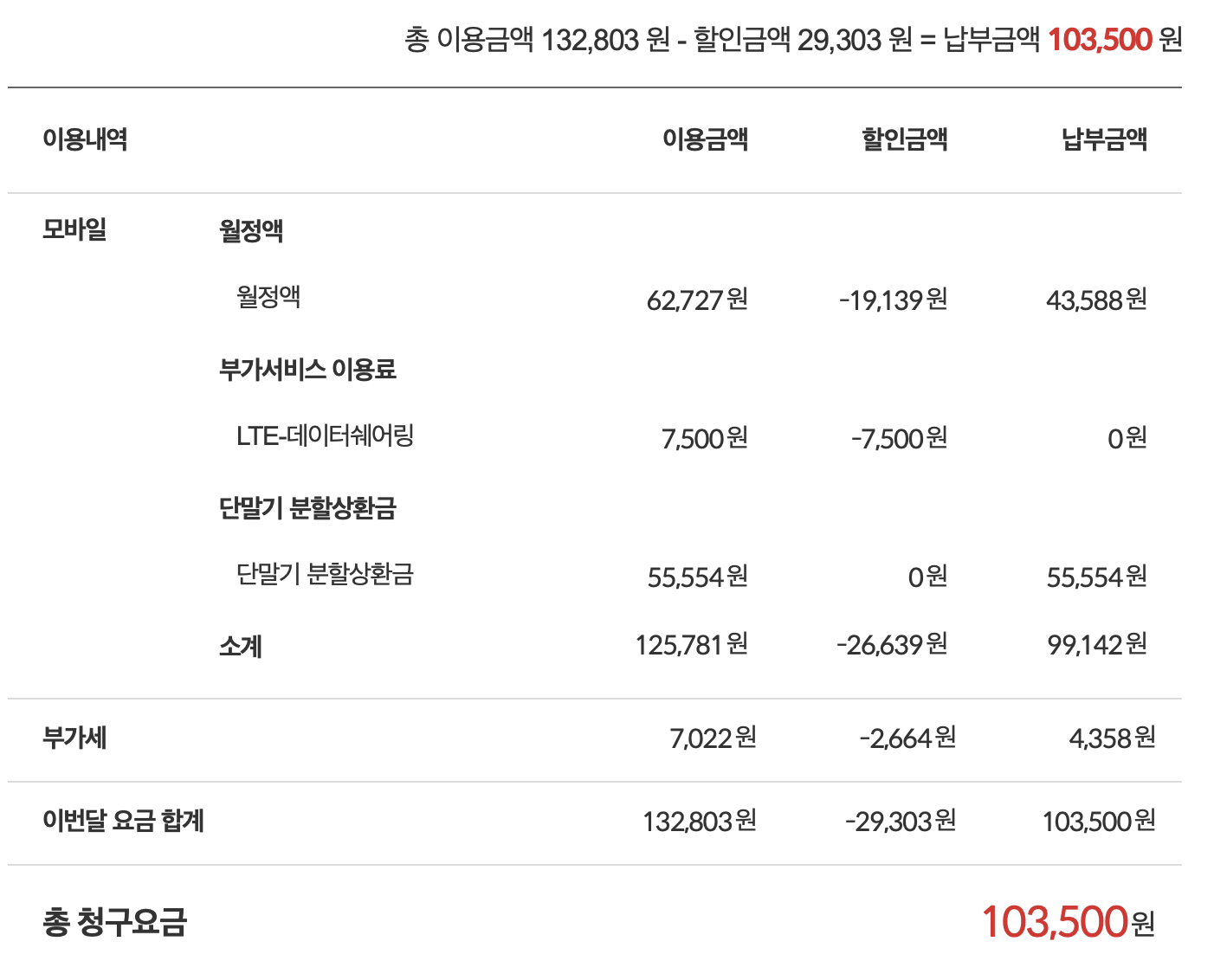
Task: Click the 4,358원 VAT payment amount
Action: (1112, 738)
